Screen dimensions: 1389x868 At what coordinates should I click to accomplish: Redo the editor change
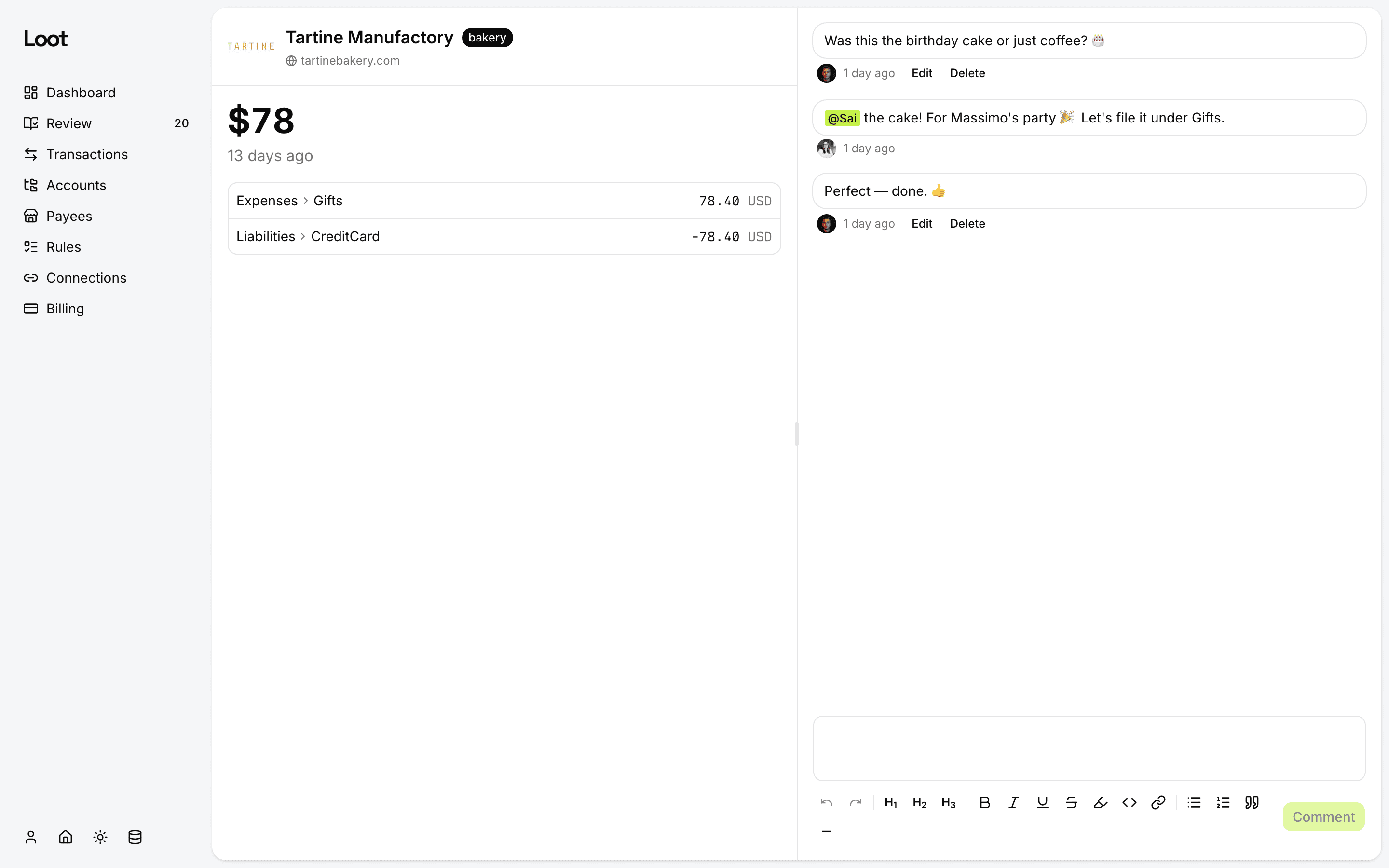point(855,802)
